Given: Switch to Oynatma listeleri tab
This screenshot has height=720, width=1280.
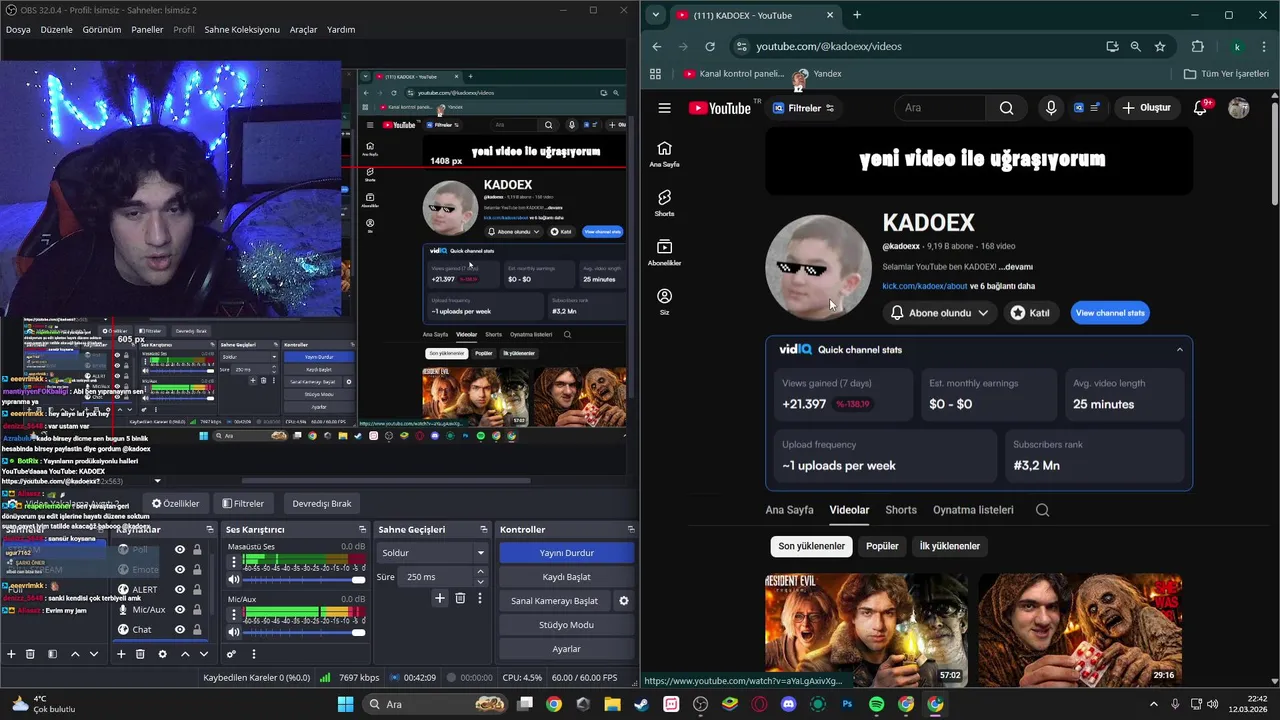Looking at the screenshot, I should [x=973, y=510].
